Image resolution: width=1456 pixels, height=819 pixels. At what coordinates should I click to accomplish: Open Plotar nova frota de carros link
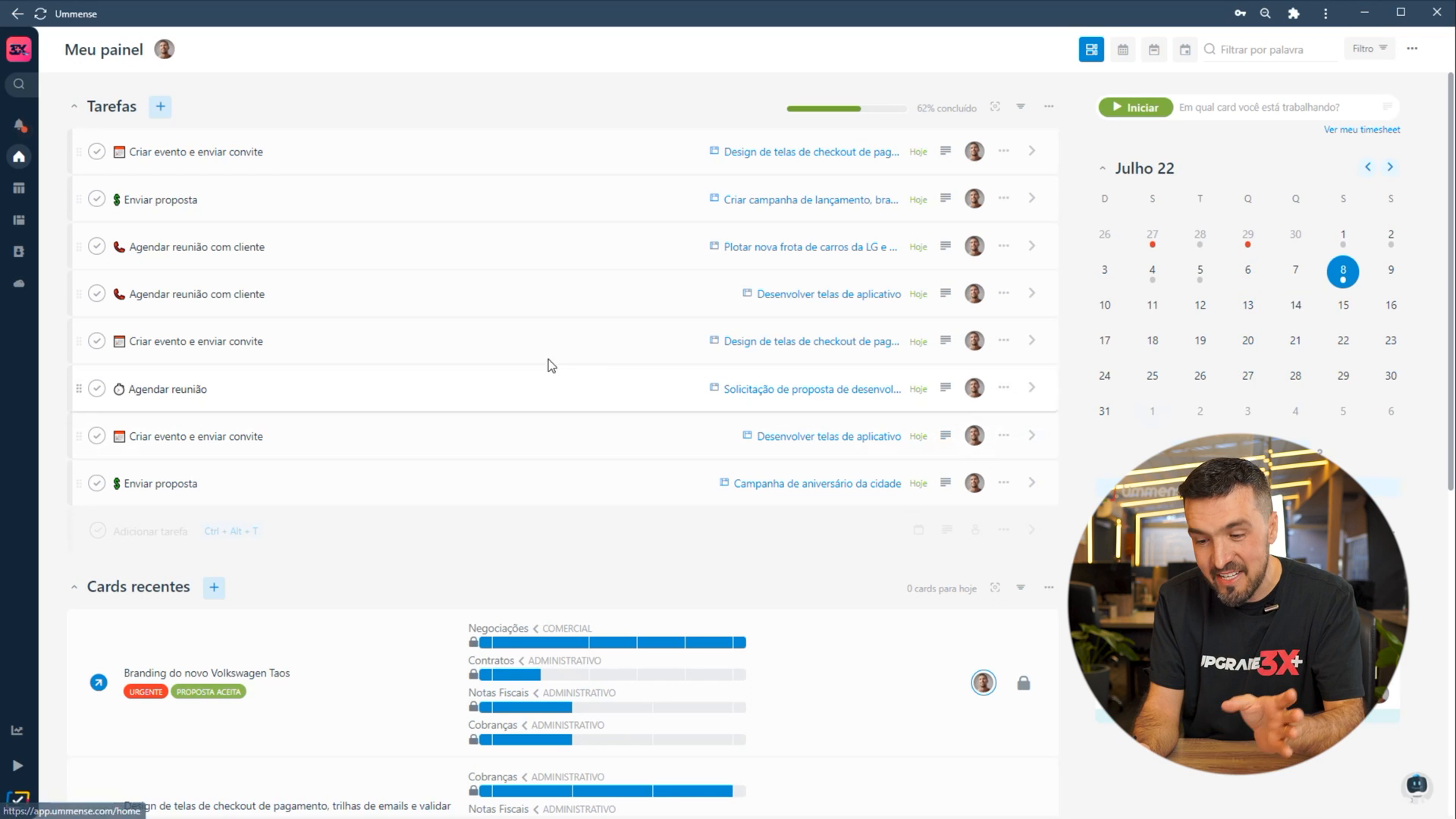click(x=810, y=246)
